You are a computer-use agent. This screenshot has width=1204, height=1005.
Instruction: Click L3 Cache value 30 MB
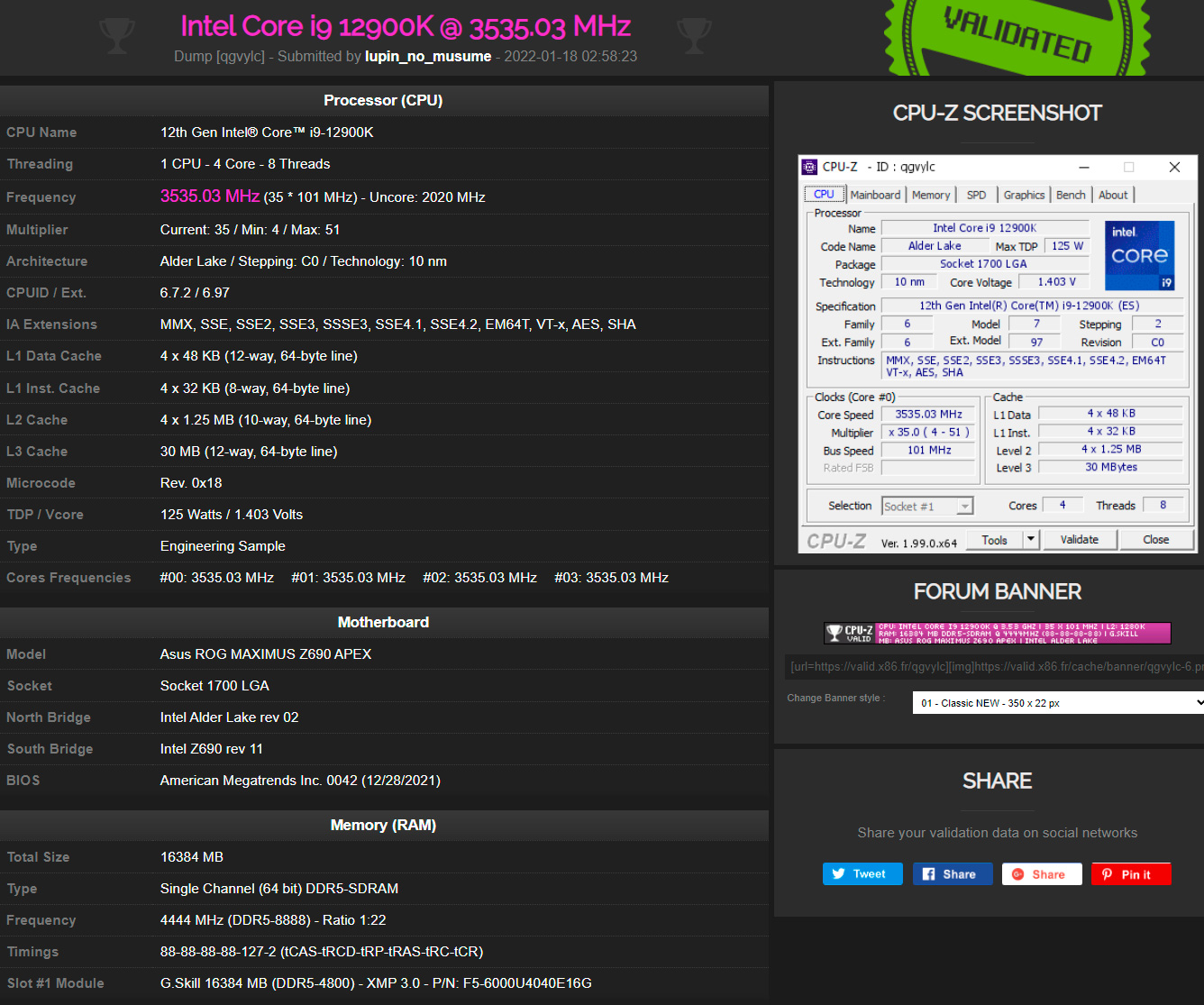[249, 452]
